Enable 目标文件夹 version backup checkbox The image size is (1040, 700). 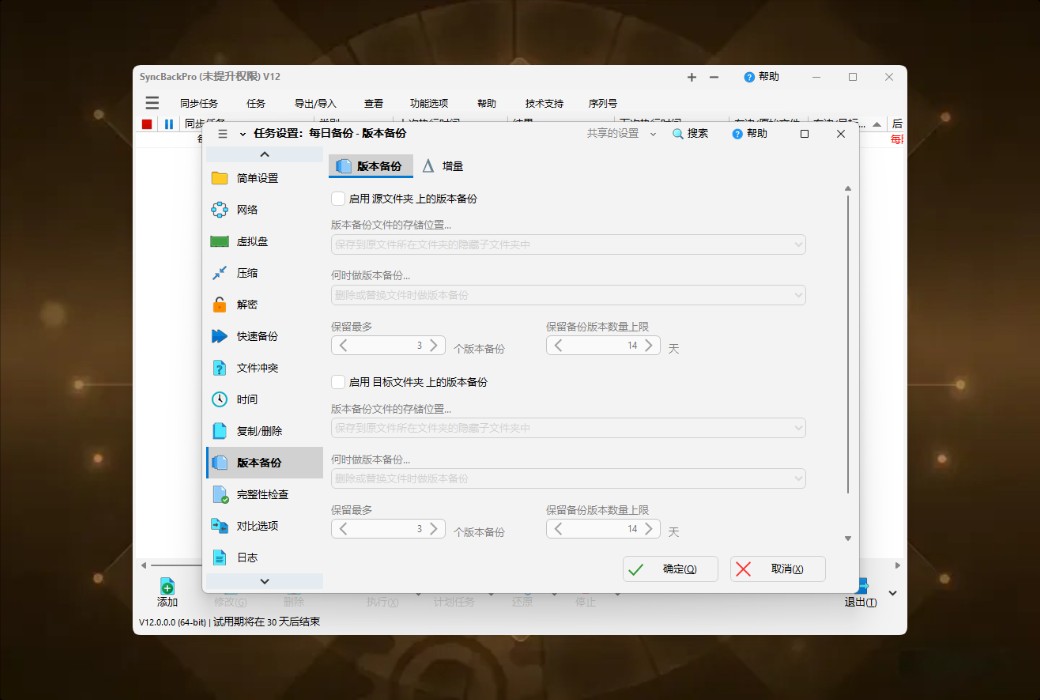click(338, 382)
